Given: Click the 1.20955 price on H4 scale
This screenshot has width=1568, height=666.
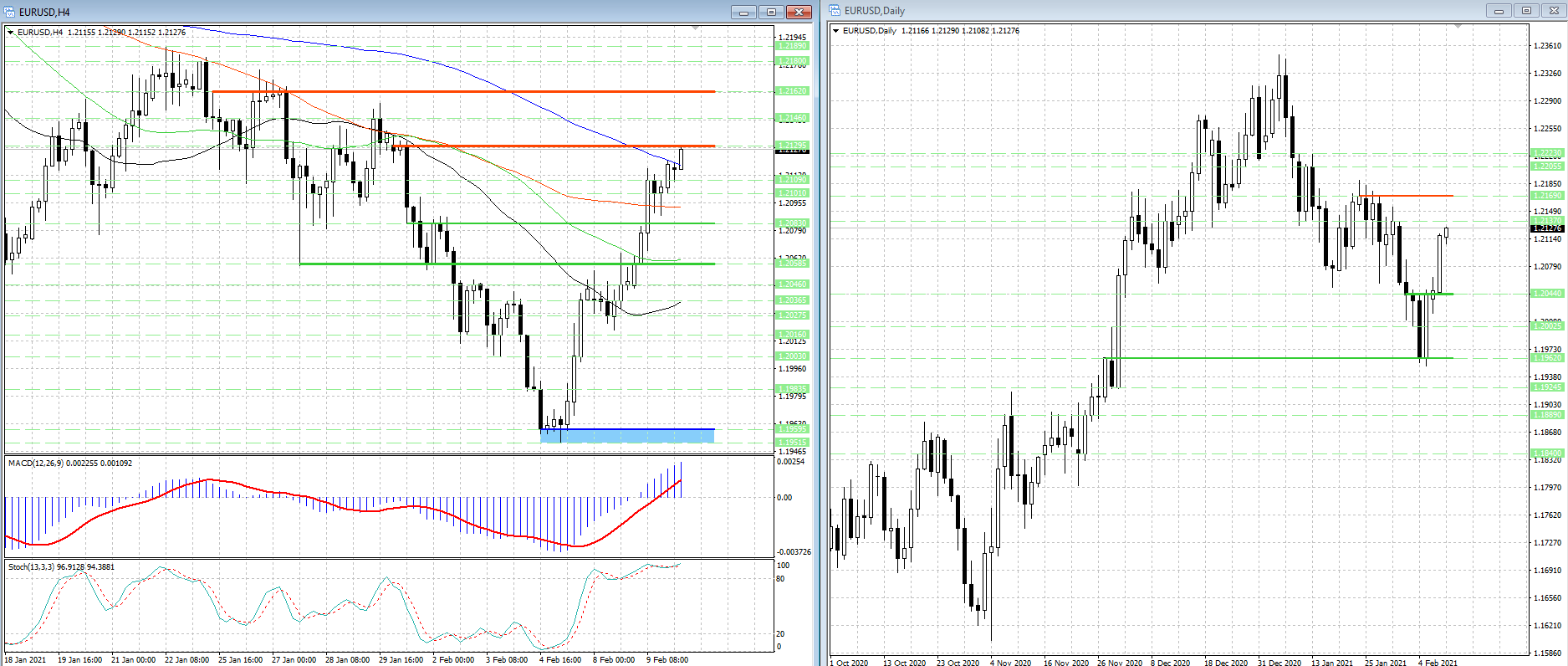Looking at the screenshot, I should [x=792, y=203].
